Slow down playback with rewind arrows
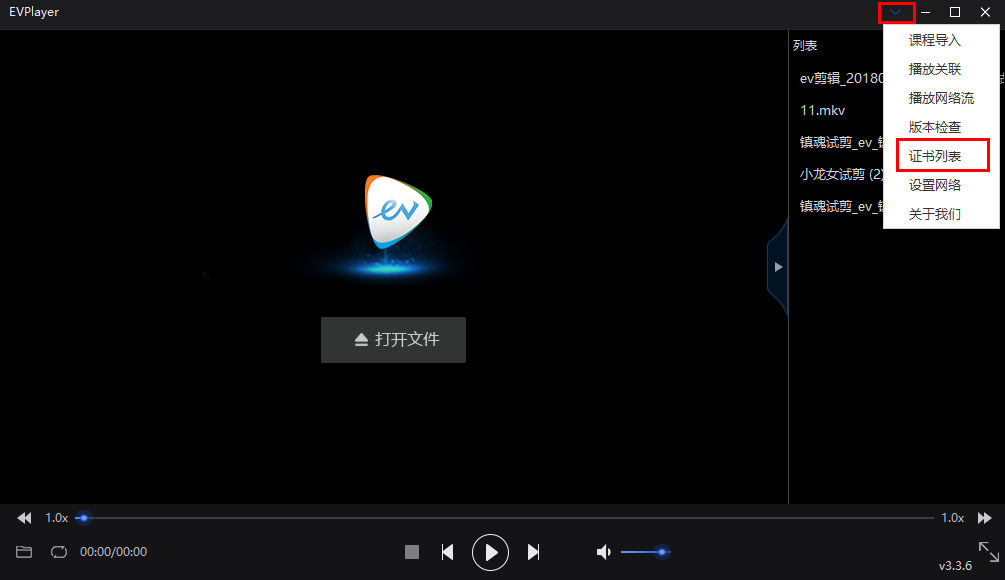Viewport: 1005px width, 580px height. (x=25, y=518)
